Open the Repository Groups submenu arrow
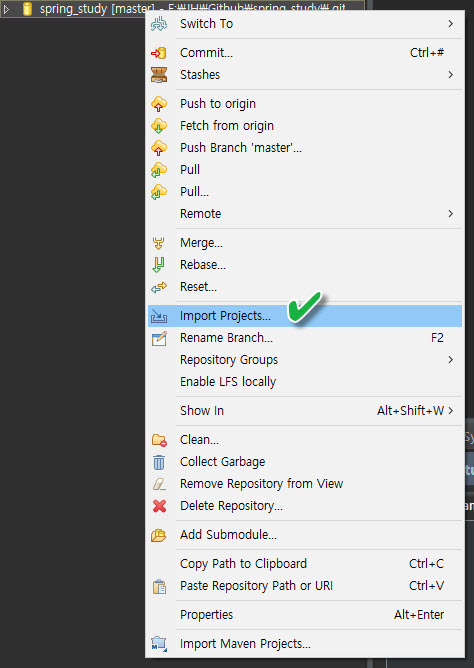474x668 pixels. tap(451, 360)
